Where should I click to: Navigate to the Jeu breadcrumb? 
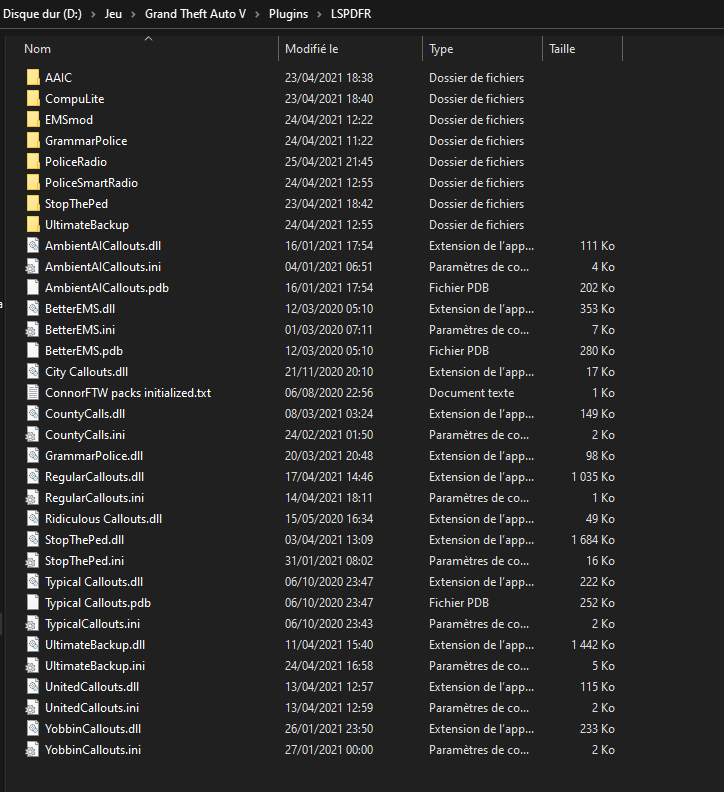coord(113,14)
